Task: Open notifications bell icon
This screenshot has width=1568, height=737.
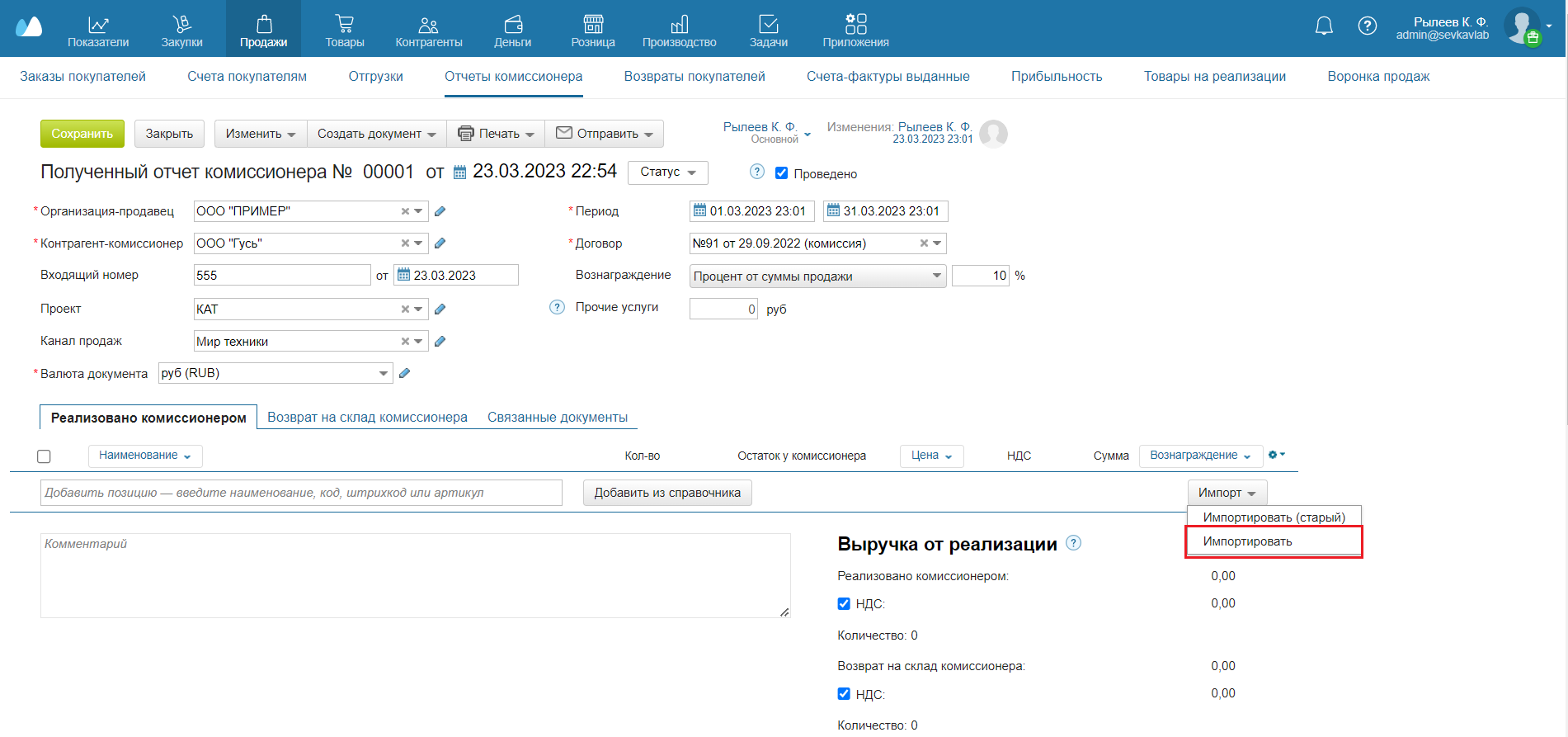Action: click(1323, 26)
